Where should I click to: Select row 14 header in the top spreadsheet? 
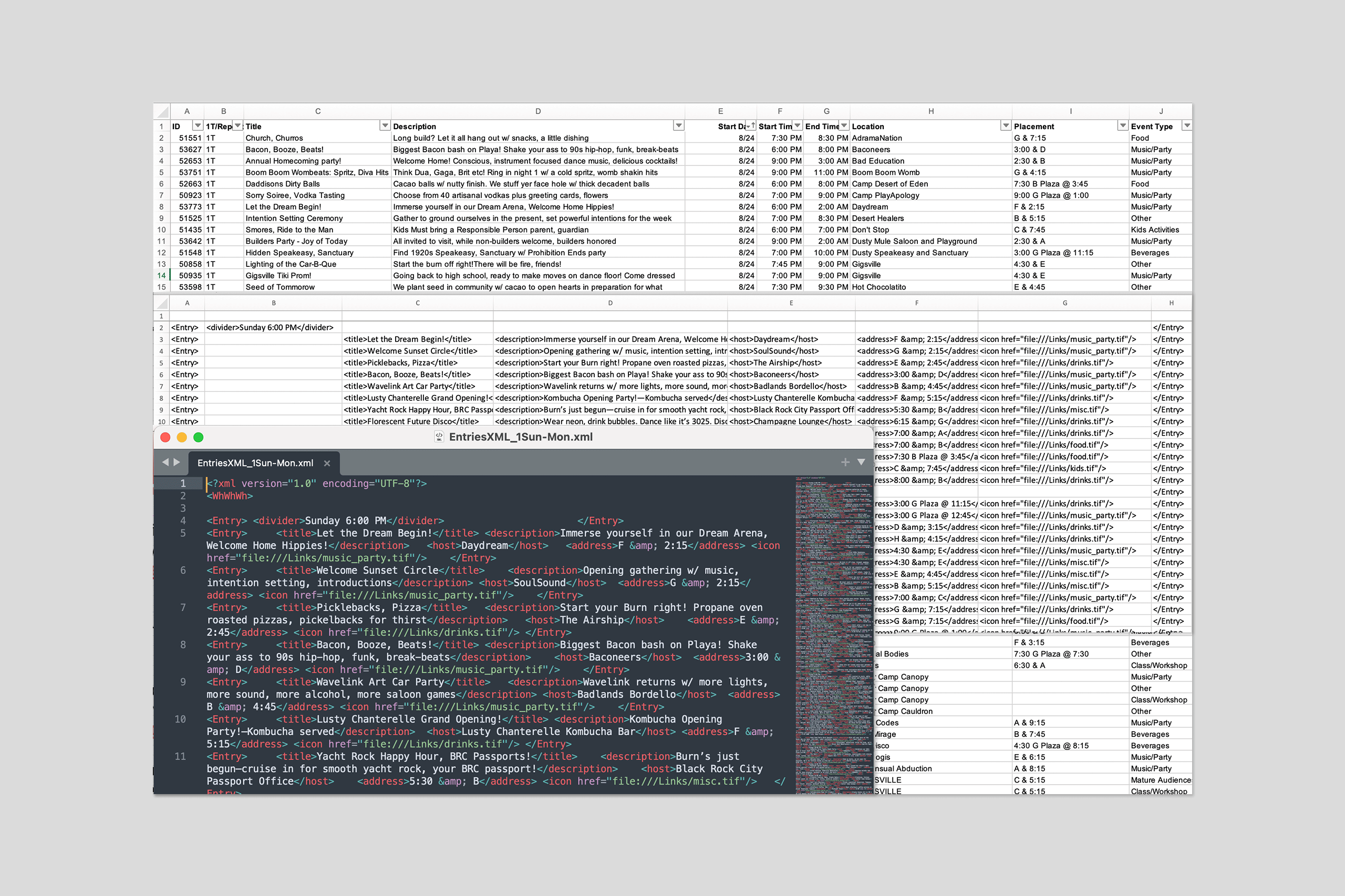tap(162, 275)
